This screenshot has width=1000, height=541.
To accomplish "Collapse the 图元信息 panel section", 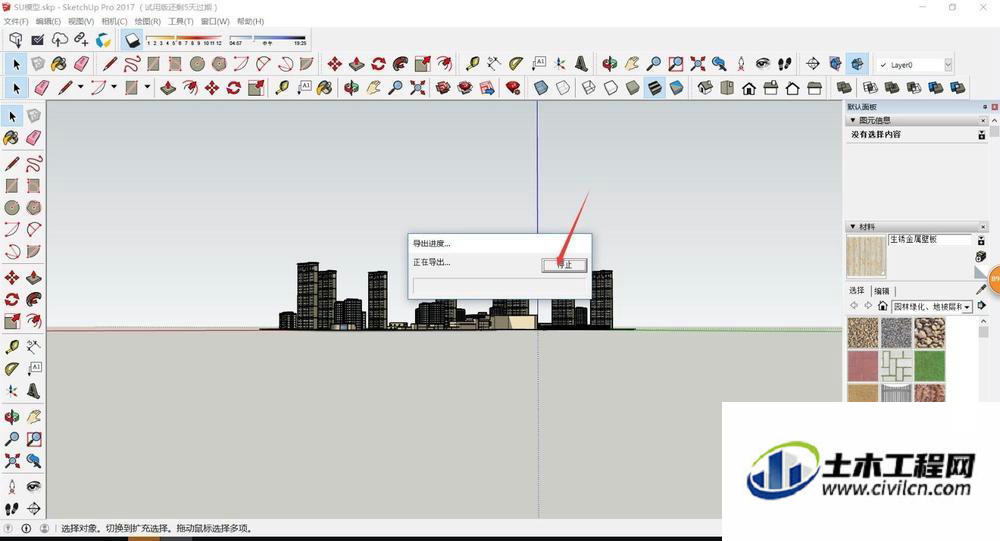I will tap(853, 120).
